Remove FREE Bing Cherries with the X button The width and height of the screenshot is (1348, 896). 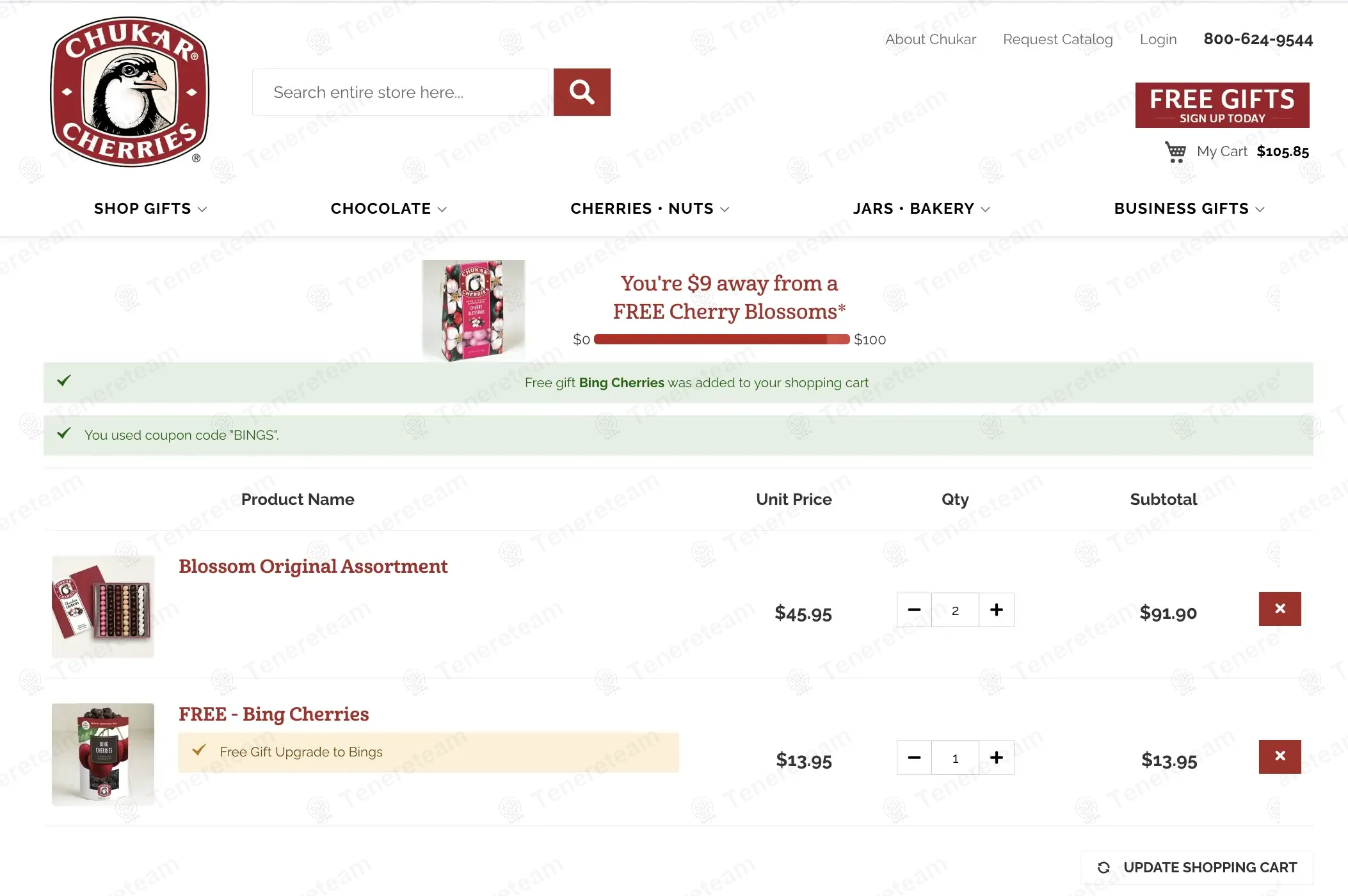click(1280, 756)
